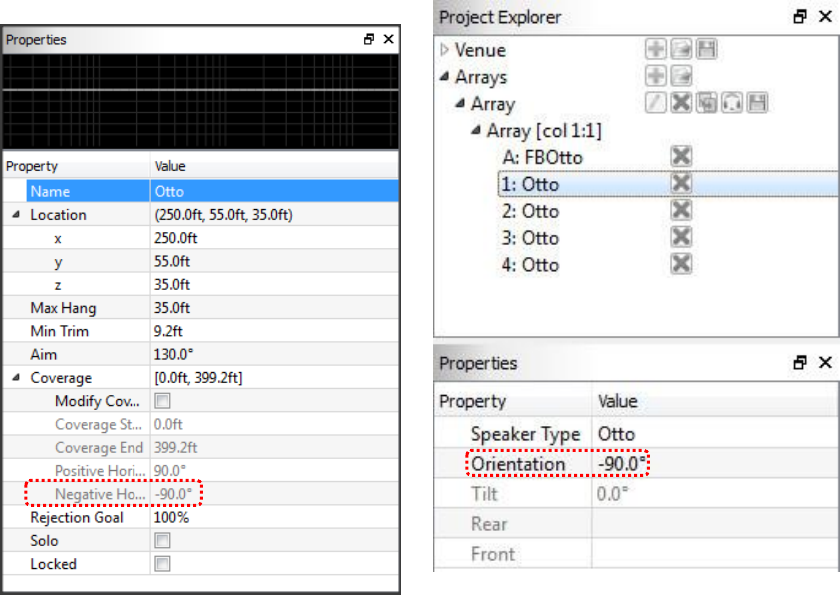Collapse the Arrays tree node
Viewport: 840px width, 595px height.
pos(445,77)
